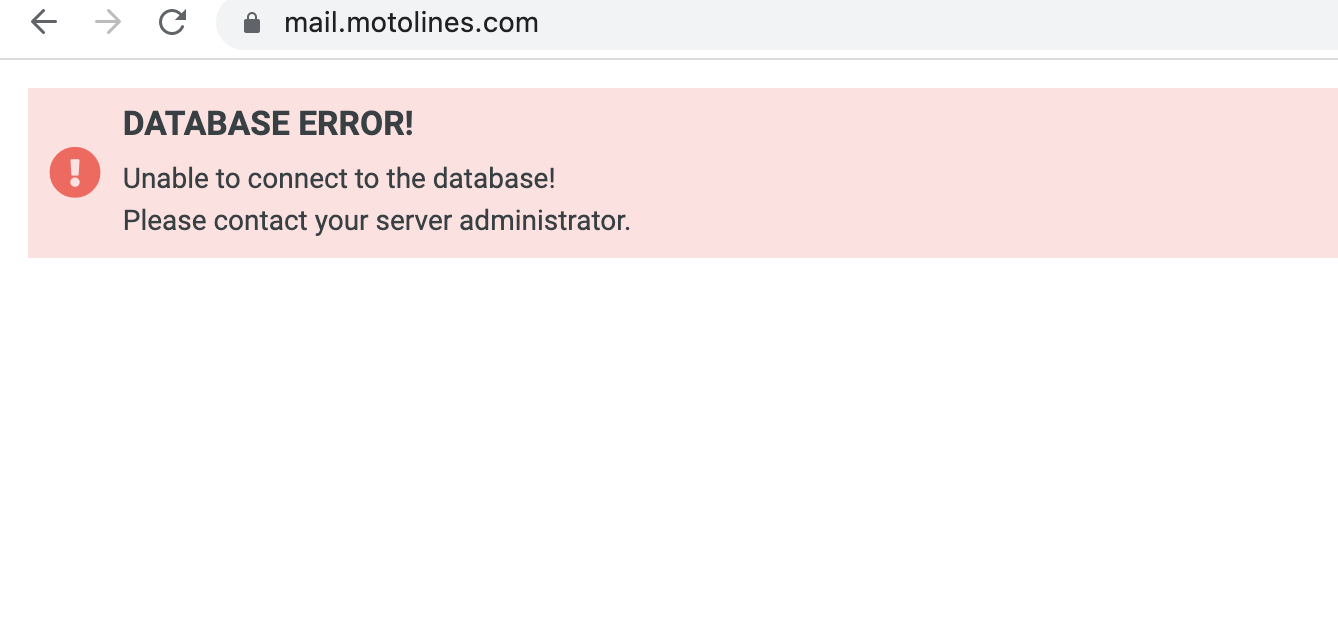The image size is (1338, 642).
Task: Click "Unable to connect to the database!" message
Action: coord(339,179)
